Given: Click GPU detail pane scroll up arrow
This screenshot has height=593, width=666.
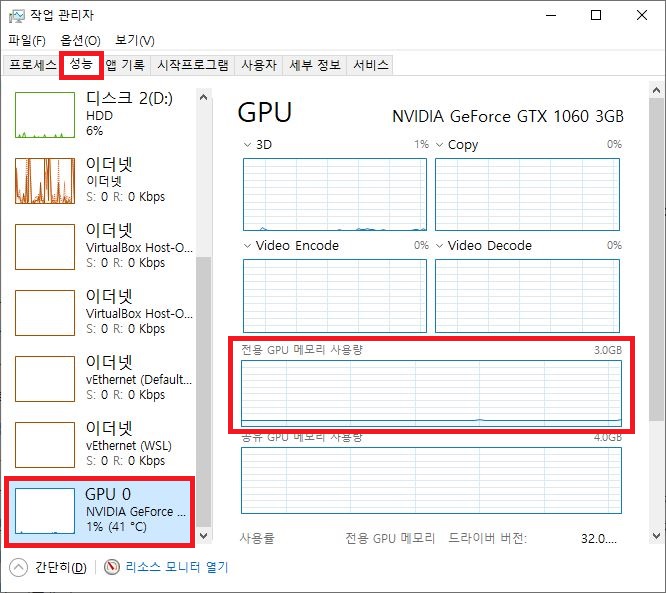Looking at the screenshot, I should (x=656, y=90).
